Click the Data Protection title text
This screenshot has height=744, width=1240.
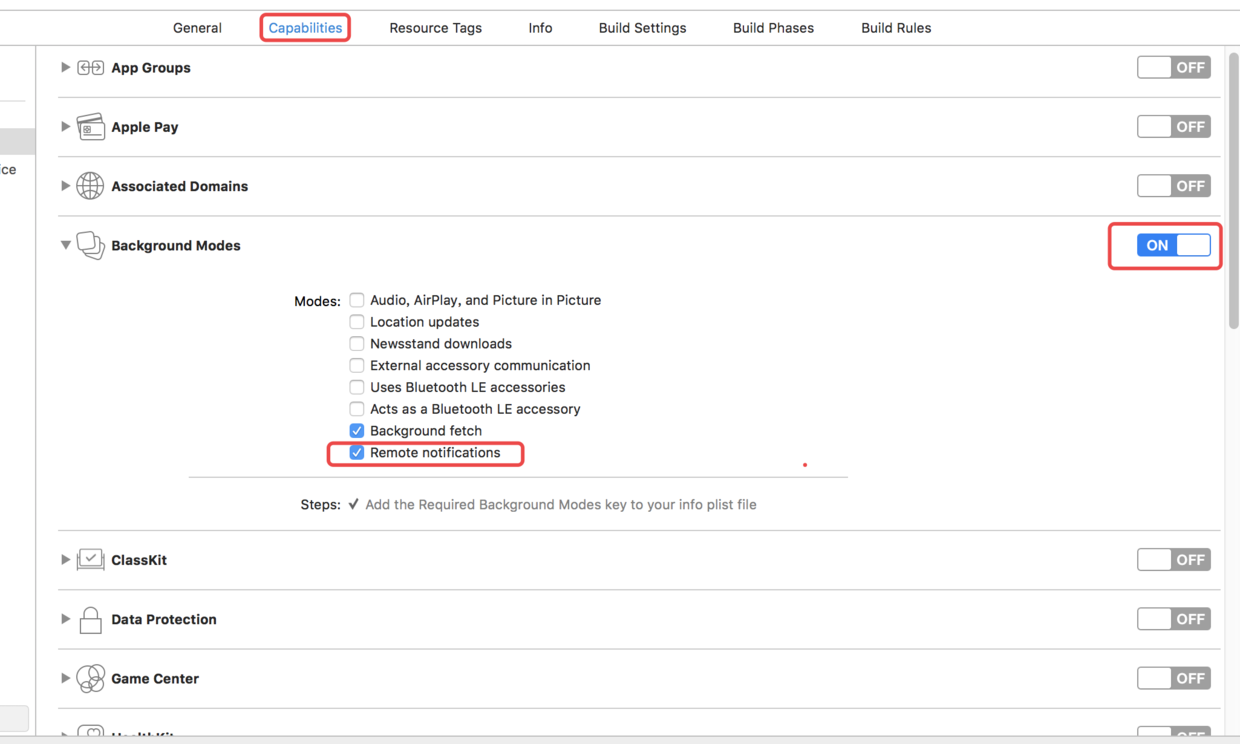[164, 619]
